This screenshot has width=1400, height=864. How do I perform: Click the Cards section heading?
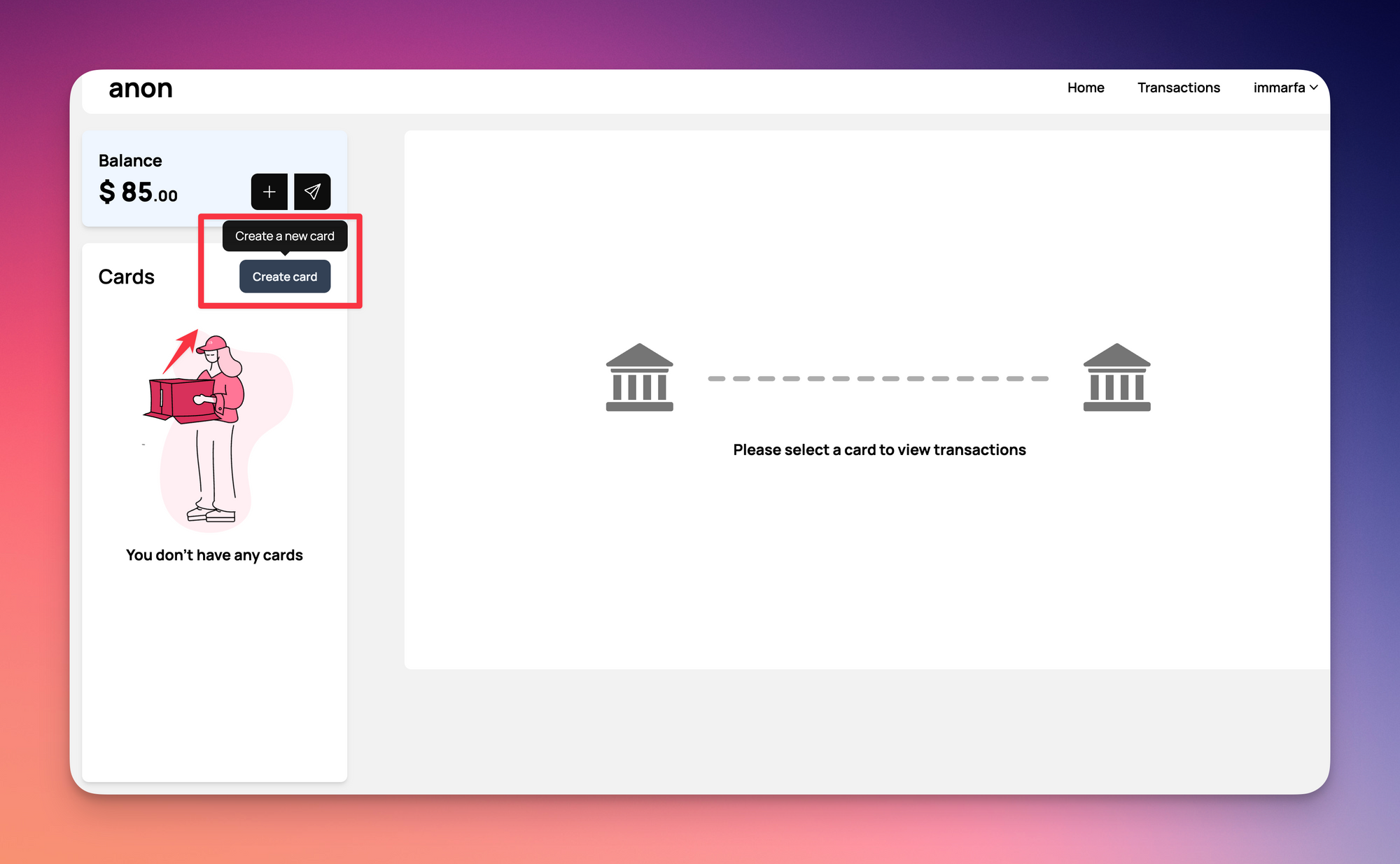click(x=127, y=277)
